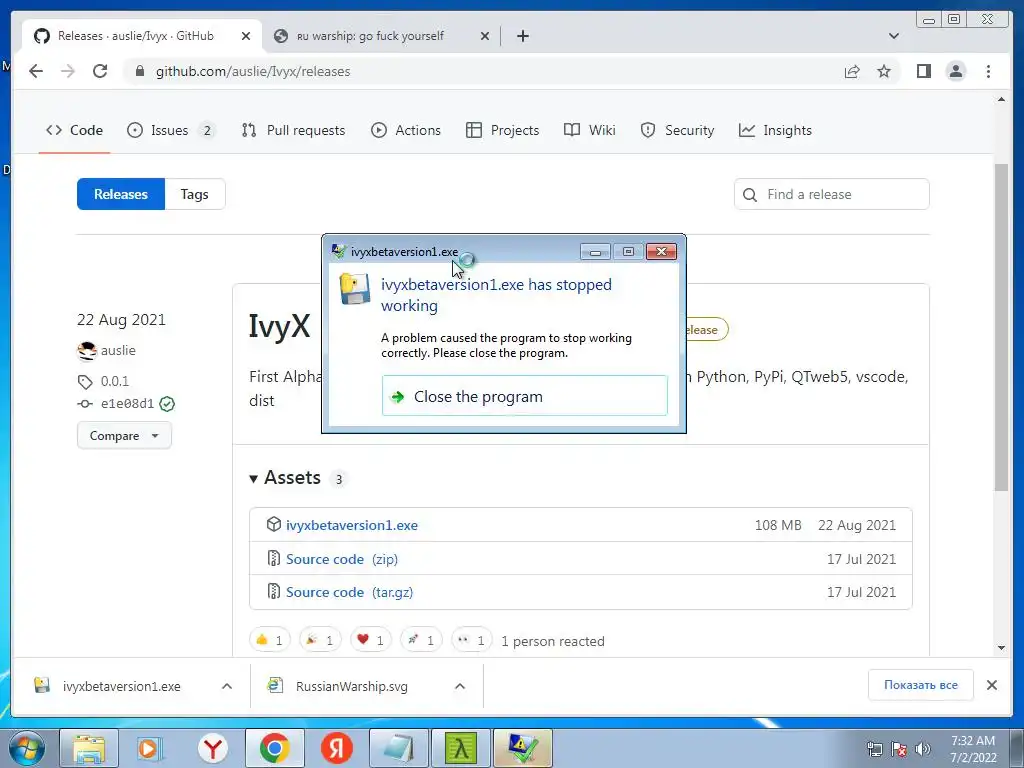Open the share page icon
This screenshot has height=768, width=1024.
click(x=852, y=71)
